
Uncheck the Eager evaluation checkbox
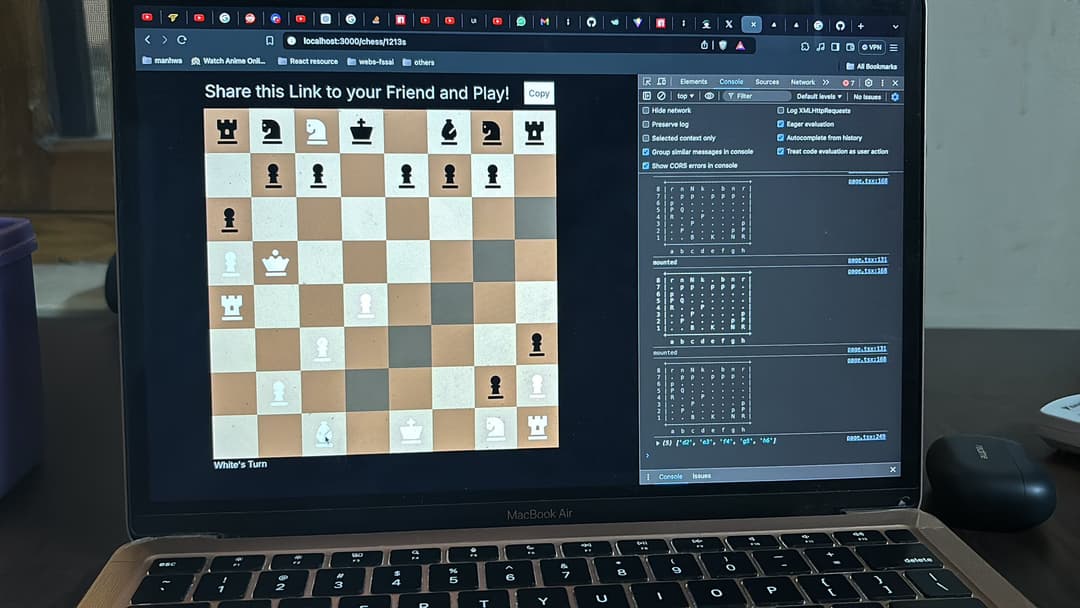pyautogui.click(x=780, y=124)
